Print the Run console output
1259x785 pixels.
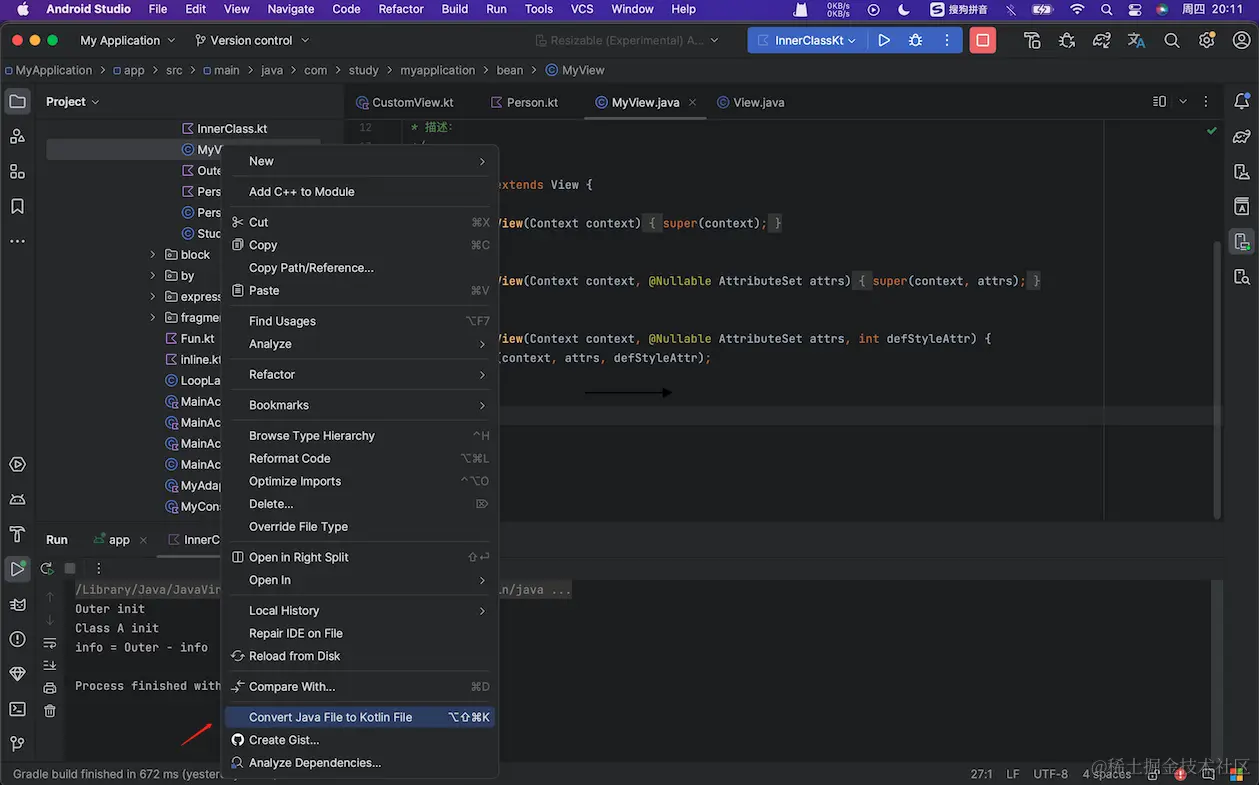pyautogui.click(x=50, y=688)
